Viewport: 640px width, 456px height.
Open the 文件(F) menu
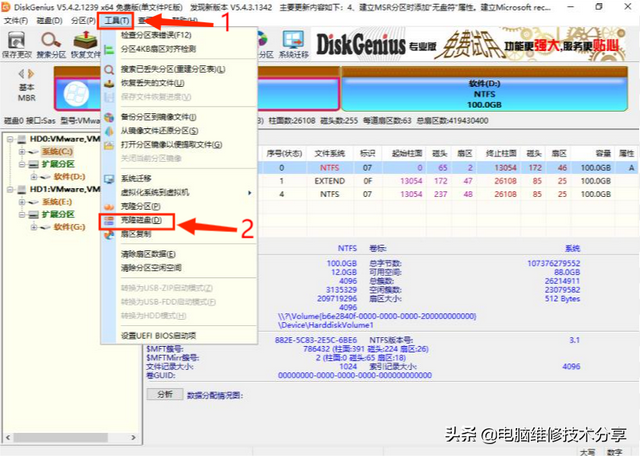(x=16, y=20)
